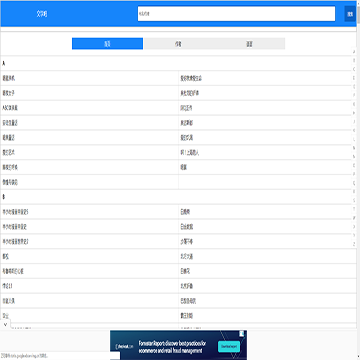The height and width of the screenshot is (360, 360).
Task: Jump to letter Z in alphabet index
Action: click(x=354, y=244)
